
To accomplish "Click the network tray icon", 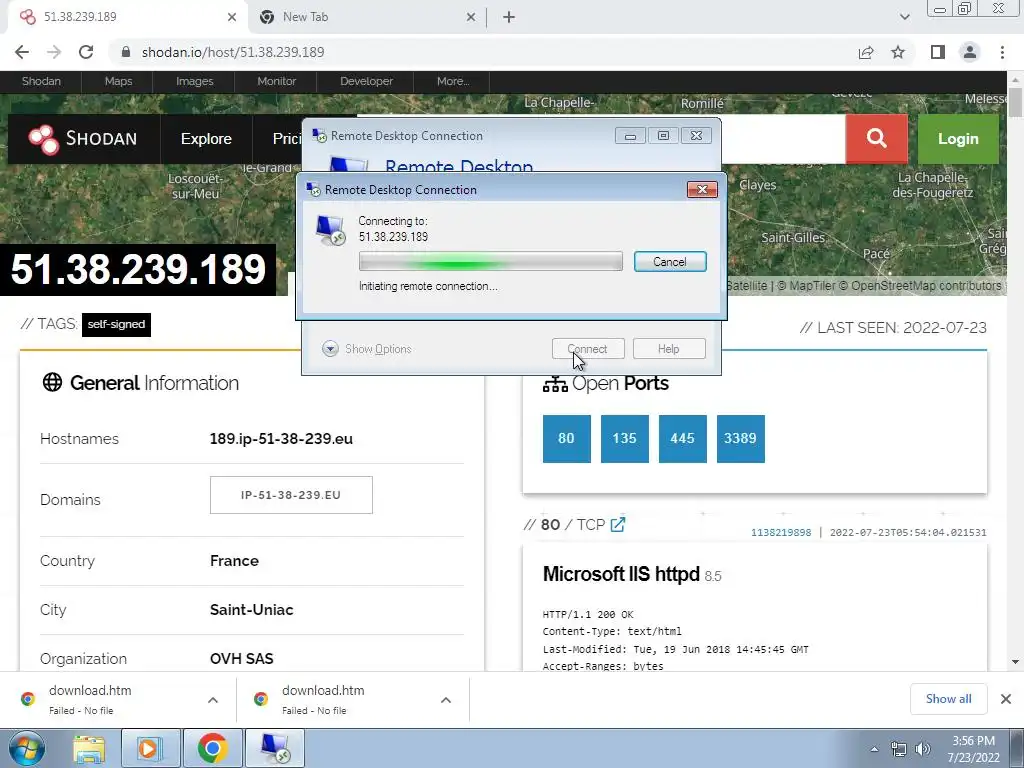I will pyautogui.click(x=899, y=749).
